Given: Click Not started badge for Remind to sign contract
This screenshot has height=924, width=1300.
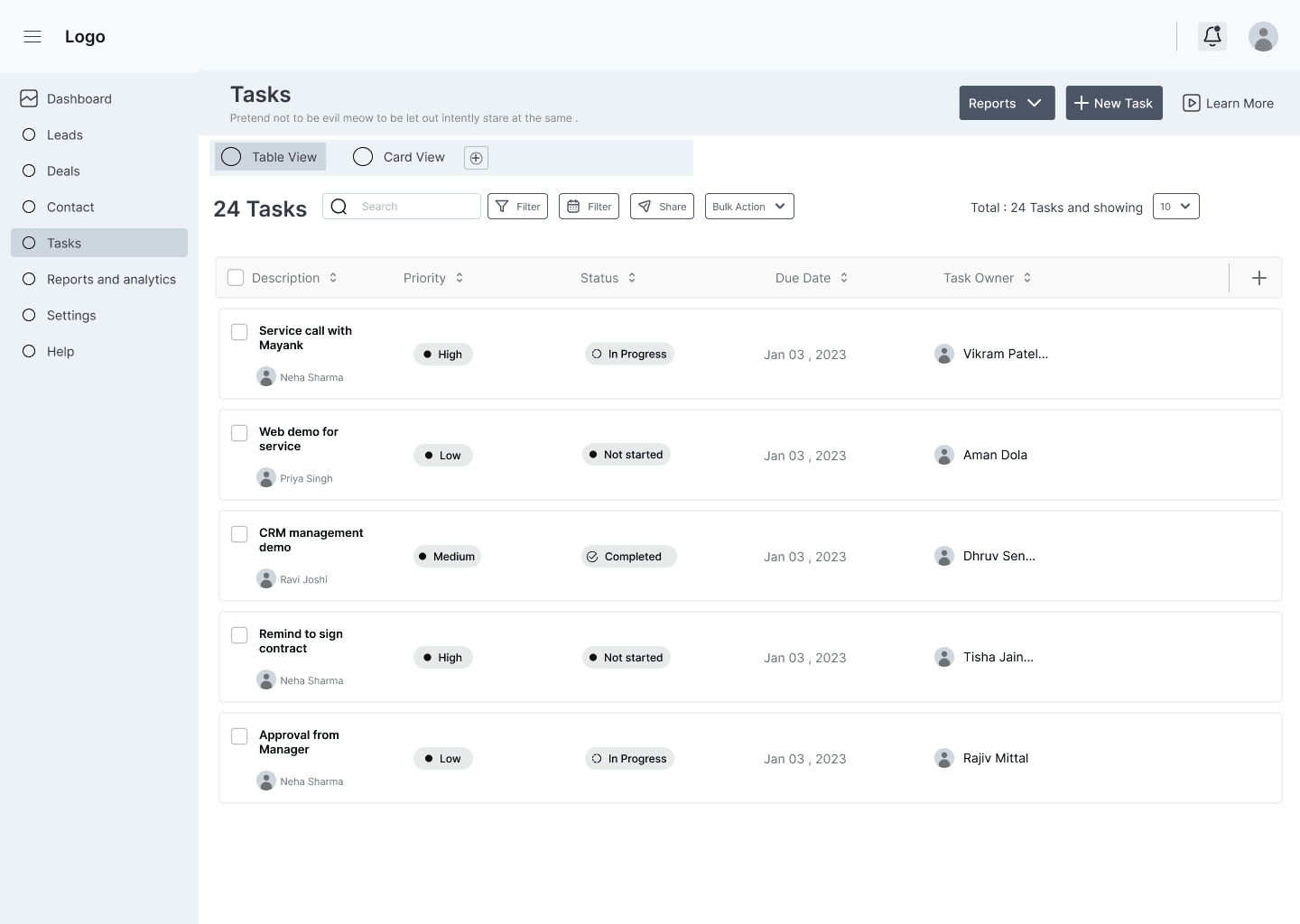Looking at the screenshot, I should (627, 657).
